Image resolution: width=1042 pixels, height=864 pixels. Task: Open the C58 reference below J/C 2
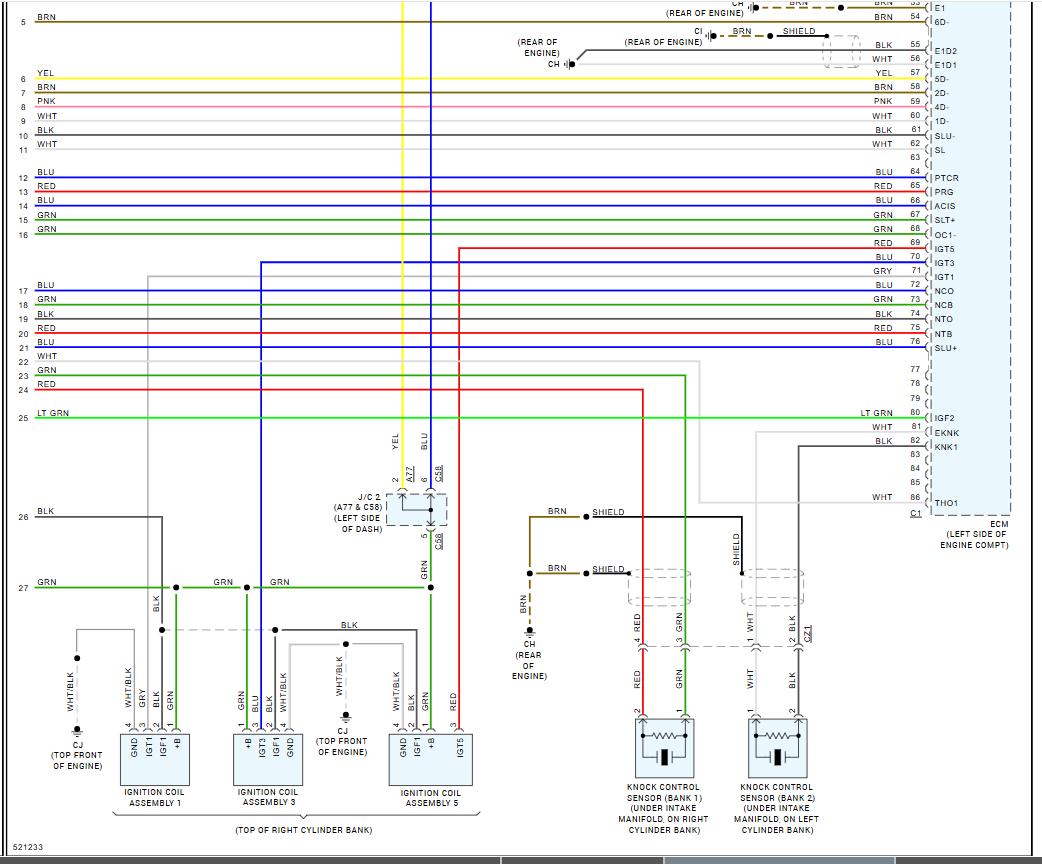[x=439, y=541]
